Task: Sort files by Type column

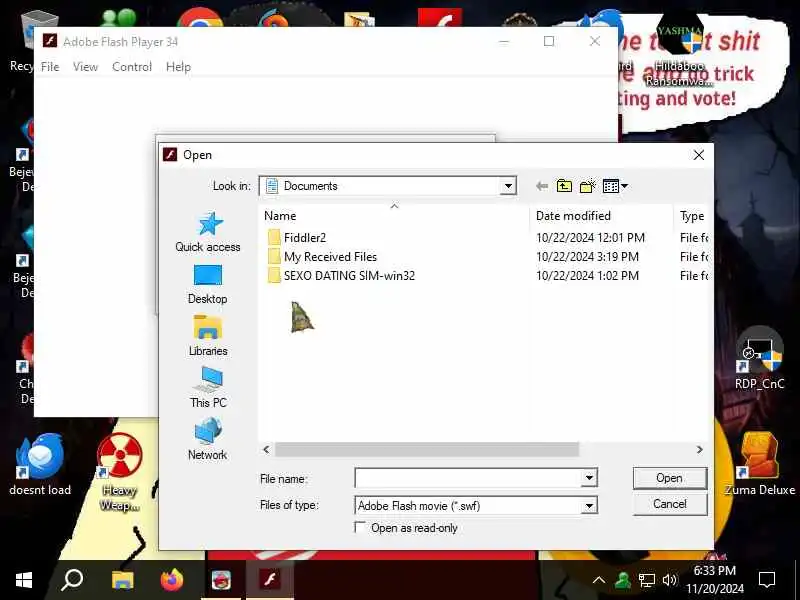Action: (692, 216)
